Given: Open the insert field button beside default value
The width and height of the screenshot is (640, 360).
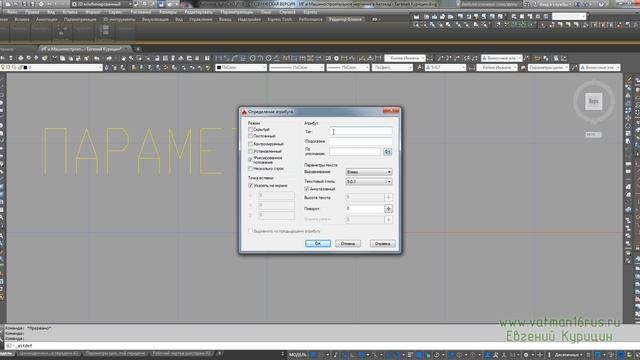Looking at the screenshot, I should click(387, 152).
